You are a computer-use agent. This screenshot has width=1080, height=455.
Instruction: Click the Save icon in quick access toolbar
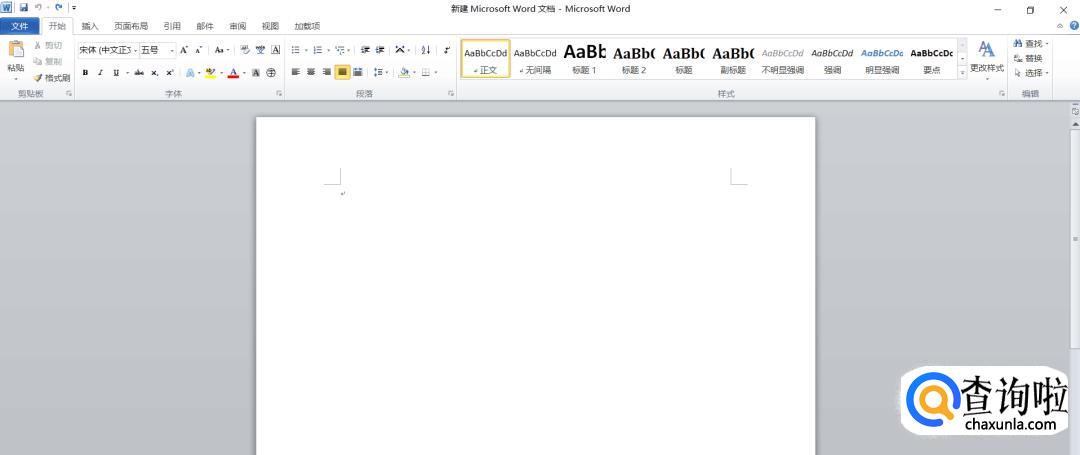(x=23, y=8)
